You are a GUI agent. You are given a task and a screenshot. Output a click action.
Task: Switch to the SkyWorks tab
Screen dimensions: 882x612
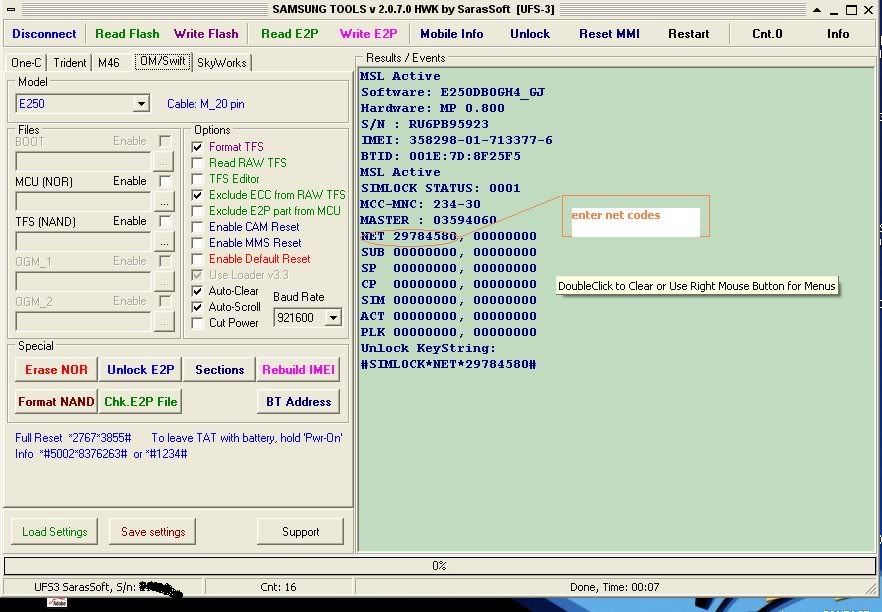[222, 62]
